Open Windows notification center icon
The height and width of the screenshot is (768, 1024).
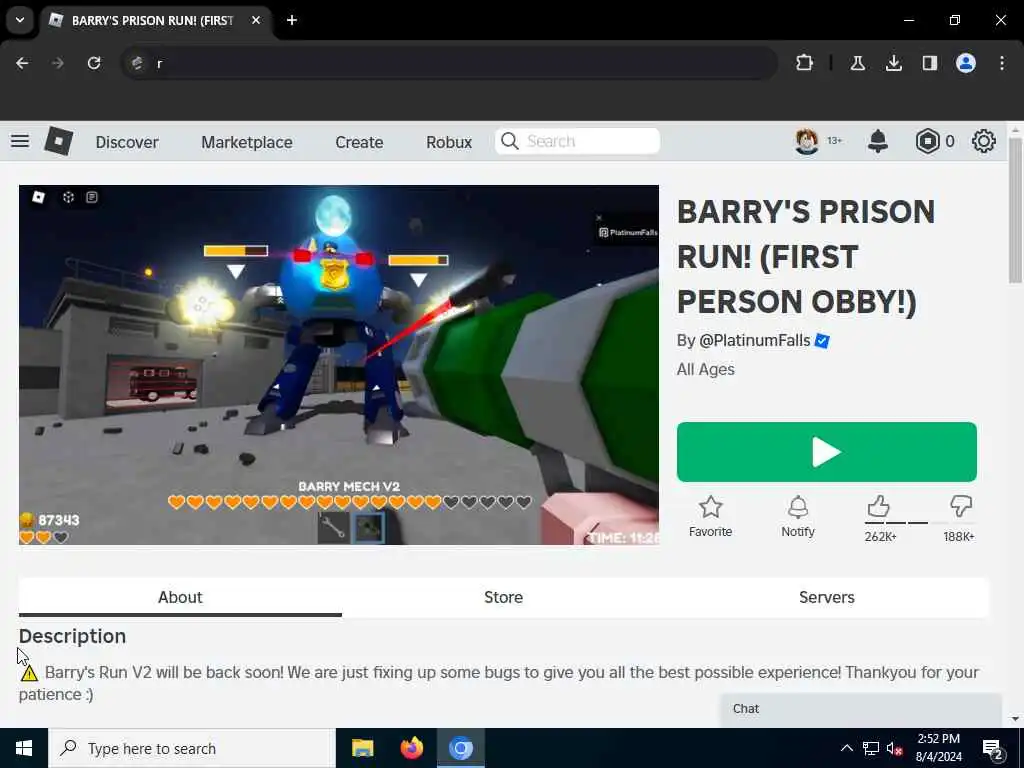click(993, 749)
